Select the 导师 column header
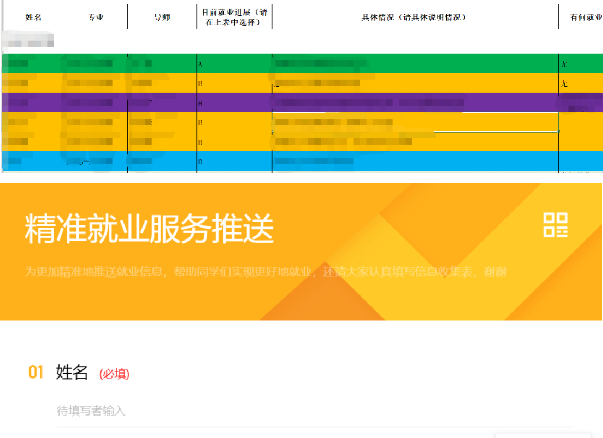 tap(161, 18)
